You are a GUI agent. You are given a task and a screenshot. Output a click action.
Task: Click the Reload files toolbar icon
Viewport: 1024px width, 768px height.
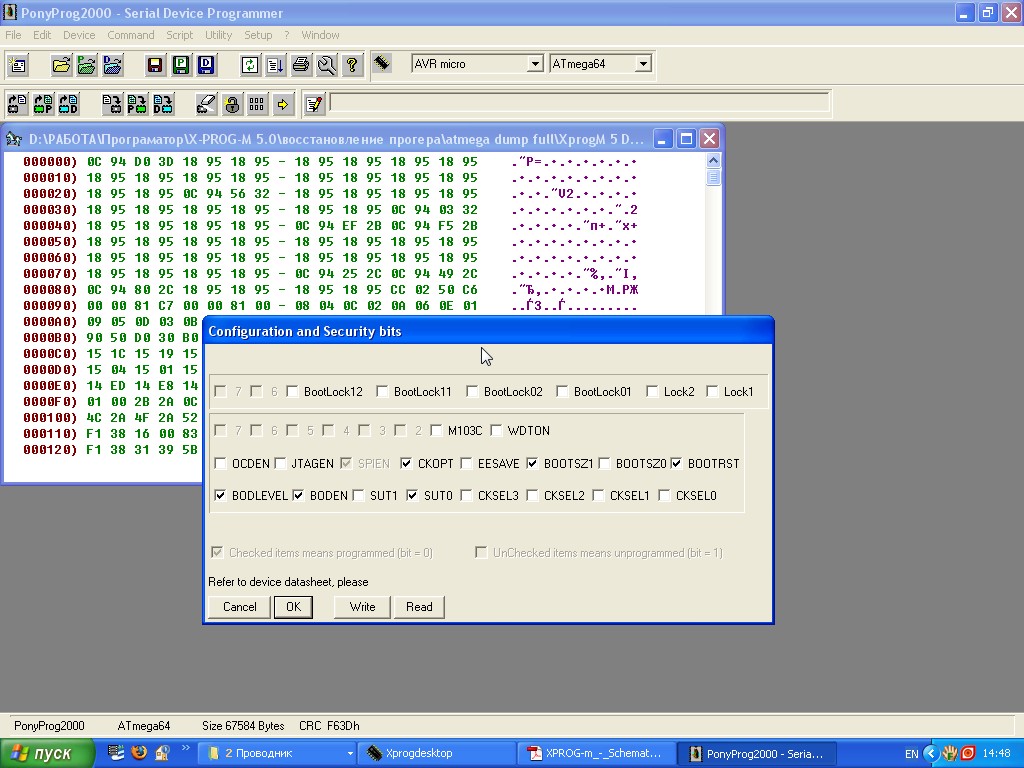[249, 65]
